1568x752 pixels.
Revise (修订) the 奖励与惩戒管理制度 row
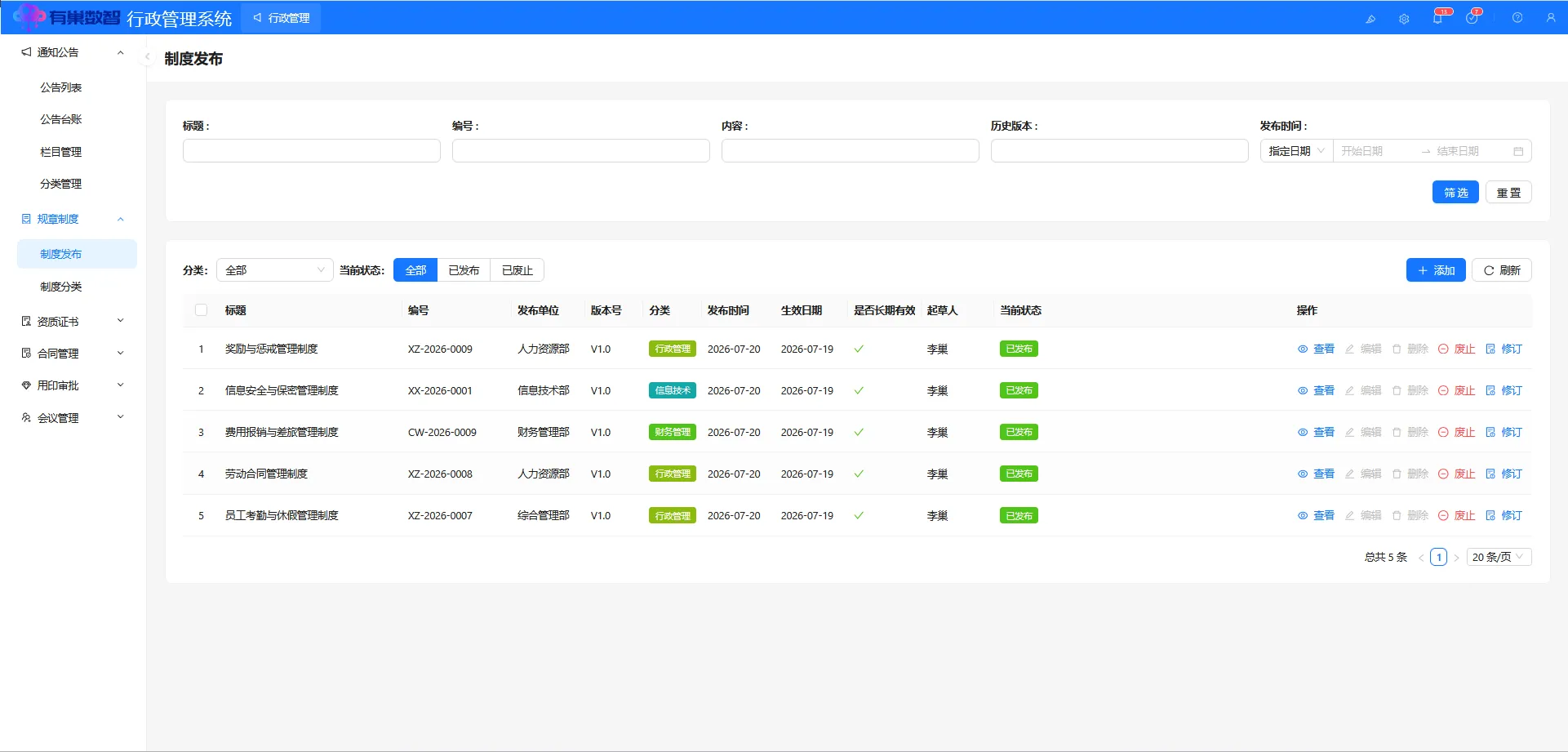coord(1504,349)
